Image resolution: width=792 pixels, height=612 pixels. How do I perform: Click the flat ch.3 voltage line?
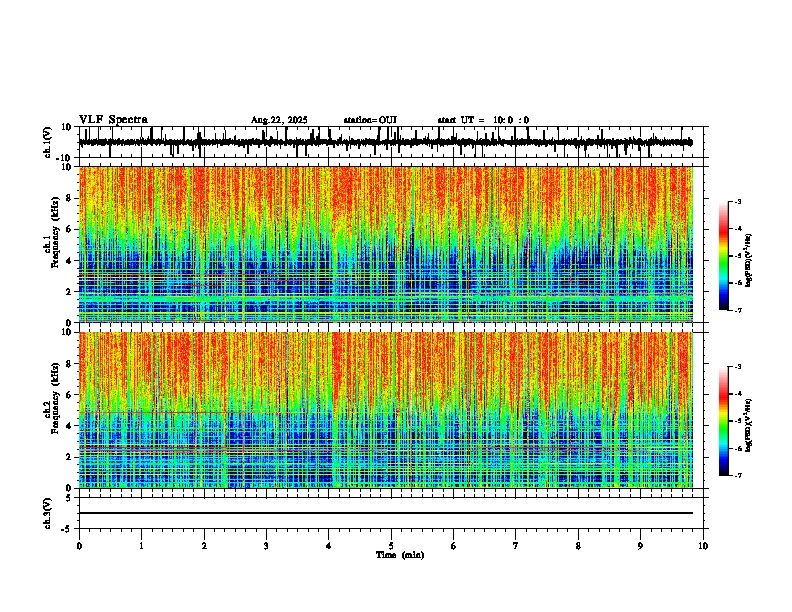(x=385, y=513)
